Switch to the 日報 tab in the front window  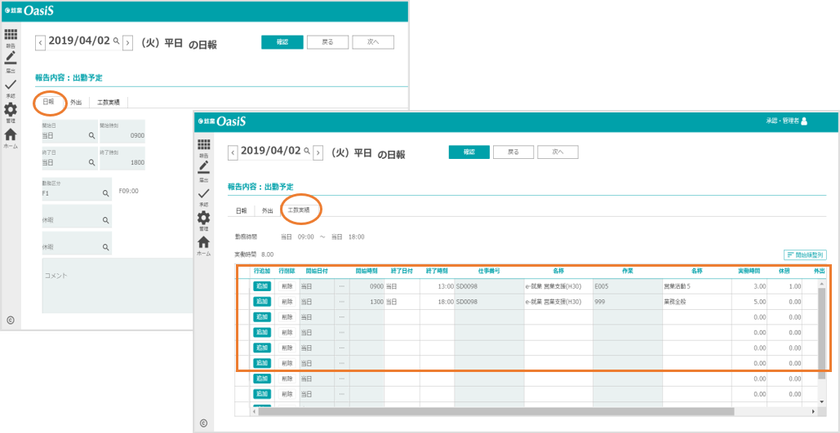[241, 211]
